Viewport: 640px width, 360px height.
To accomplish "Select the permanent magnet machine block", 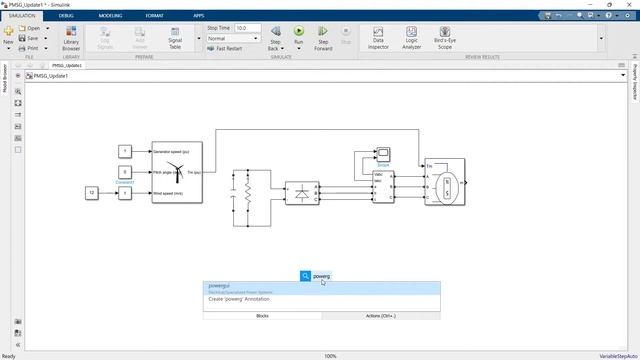I will click(444, 182).
